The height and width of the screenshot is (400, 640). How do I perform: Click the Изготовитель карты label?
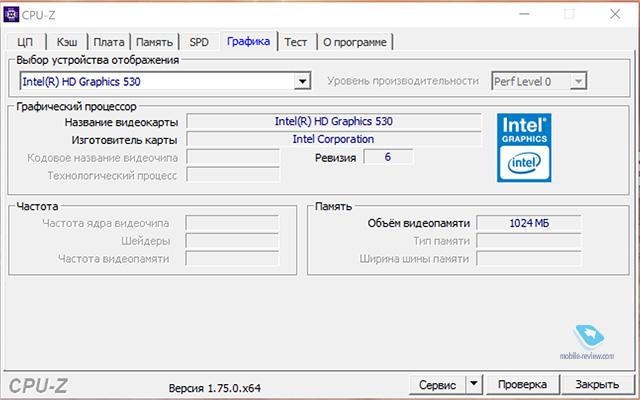[x=124, y=140]
